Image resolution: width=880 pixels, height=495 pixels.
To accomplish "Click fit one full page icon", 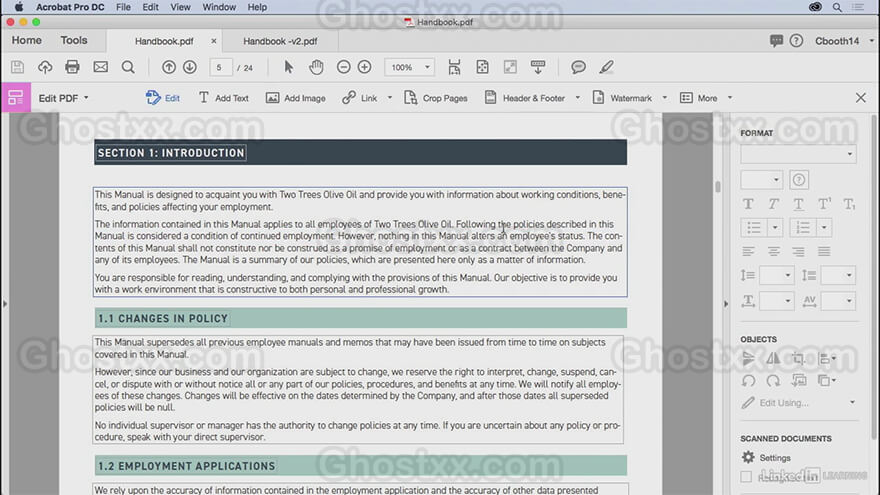I will [x=482, y=67].
